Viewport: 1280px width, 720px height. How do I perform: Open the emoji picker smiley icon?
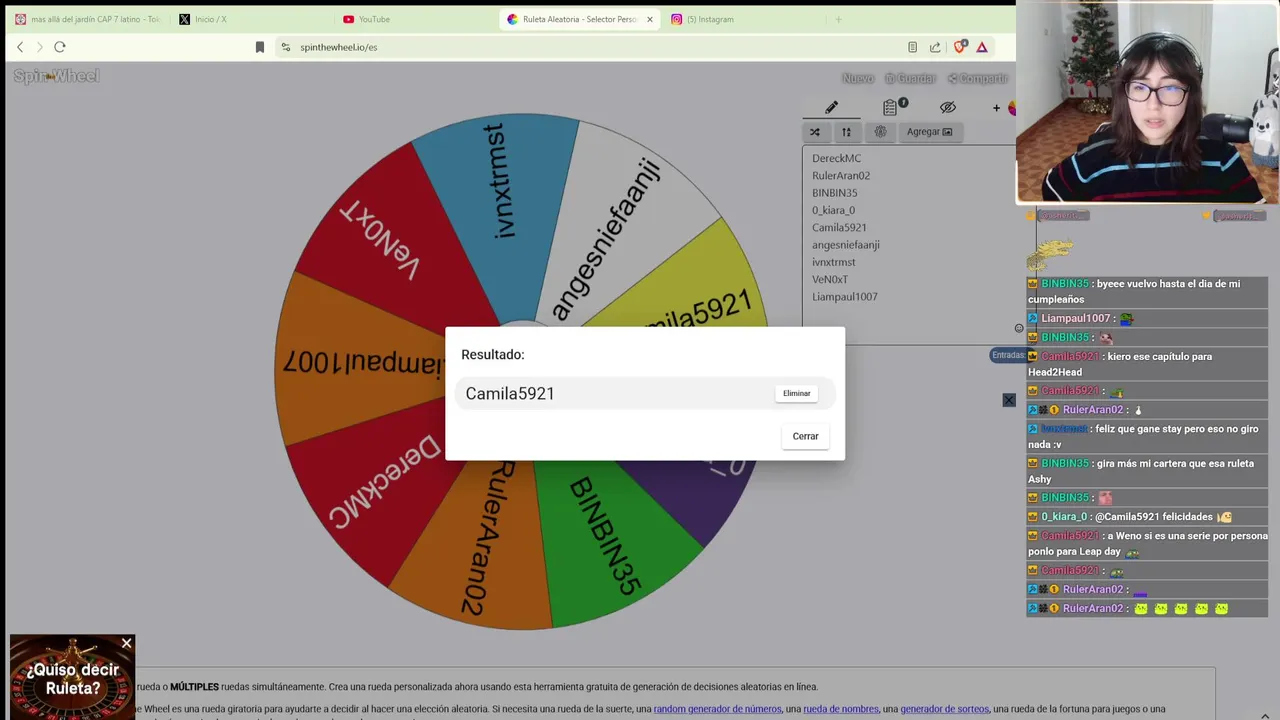point(1019,328)
